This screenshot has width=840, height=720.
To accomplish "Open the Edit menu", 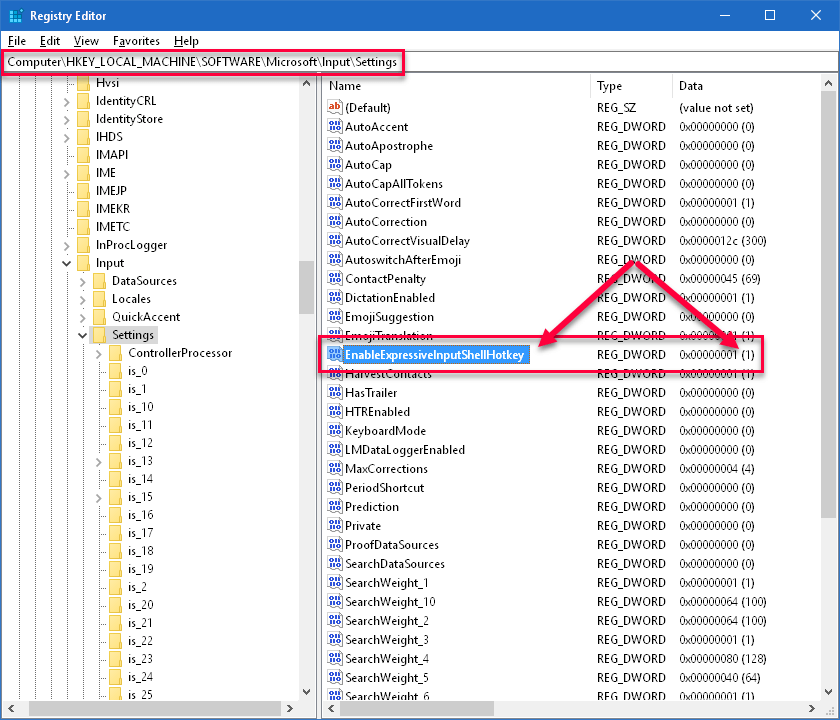I will (x=50, y=41).
